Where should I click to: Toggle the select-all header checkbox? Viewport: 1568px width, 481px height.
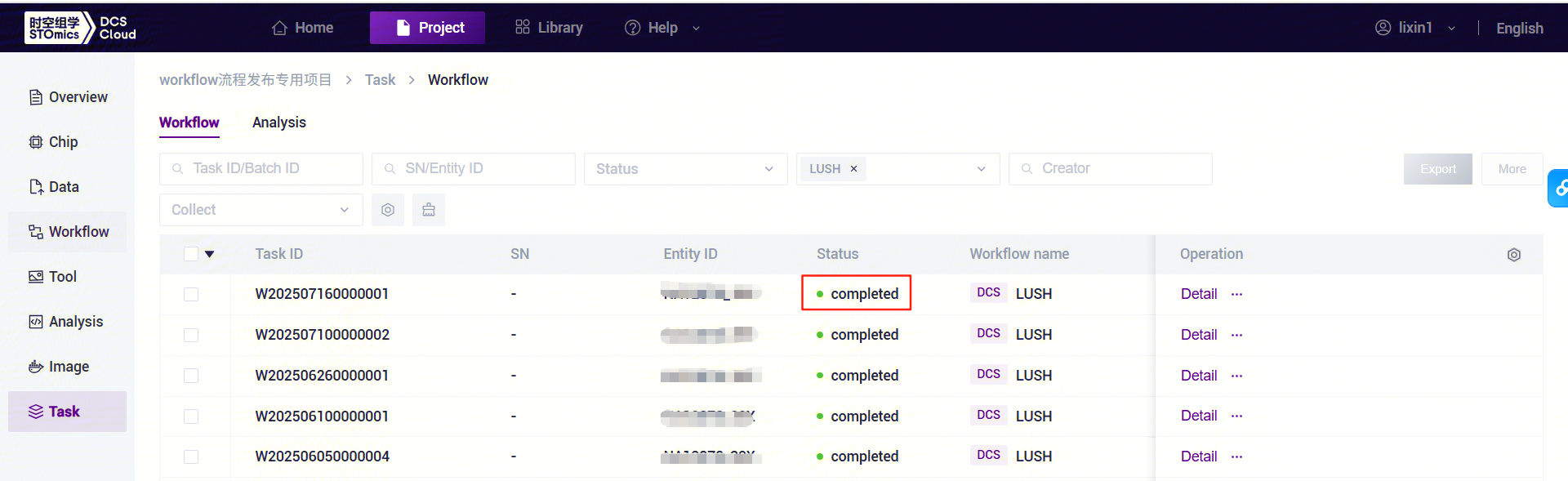pos(191,254)
